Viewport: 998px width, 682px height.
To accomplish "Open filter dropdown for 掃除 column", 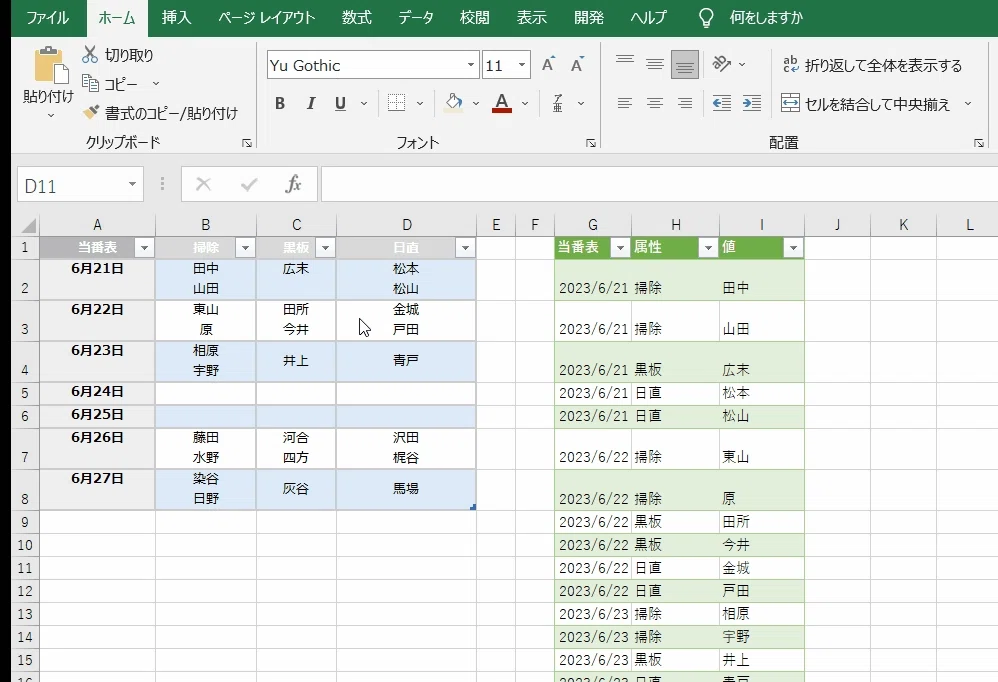I will coord(245,248).
